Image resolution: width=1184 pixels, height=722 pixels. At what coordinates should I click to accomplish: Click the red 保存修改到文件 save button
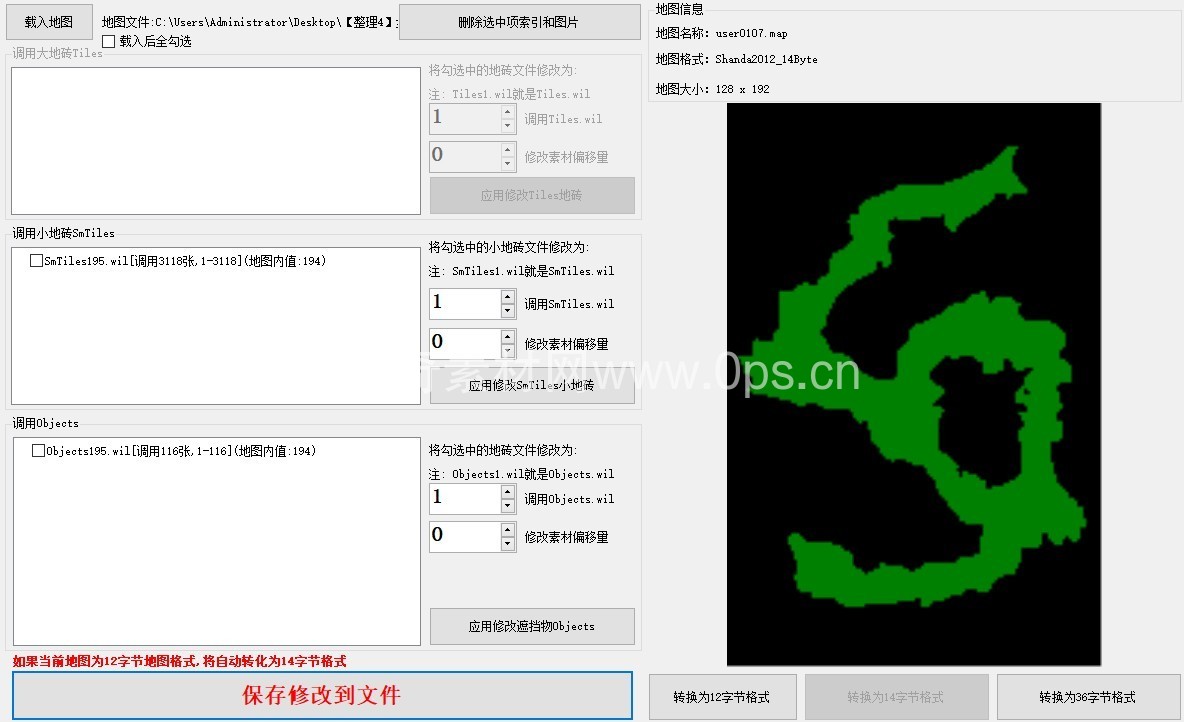click(x=322, y=696)
